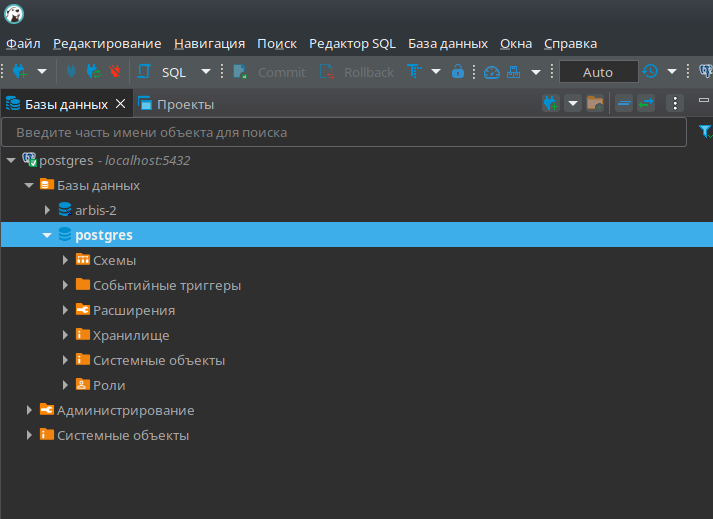Screen dimensions: 713x519
Task: Expand the arbis-2 database
Action: 47,210
